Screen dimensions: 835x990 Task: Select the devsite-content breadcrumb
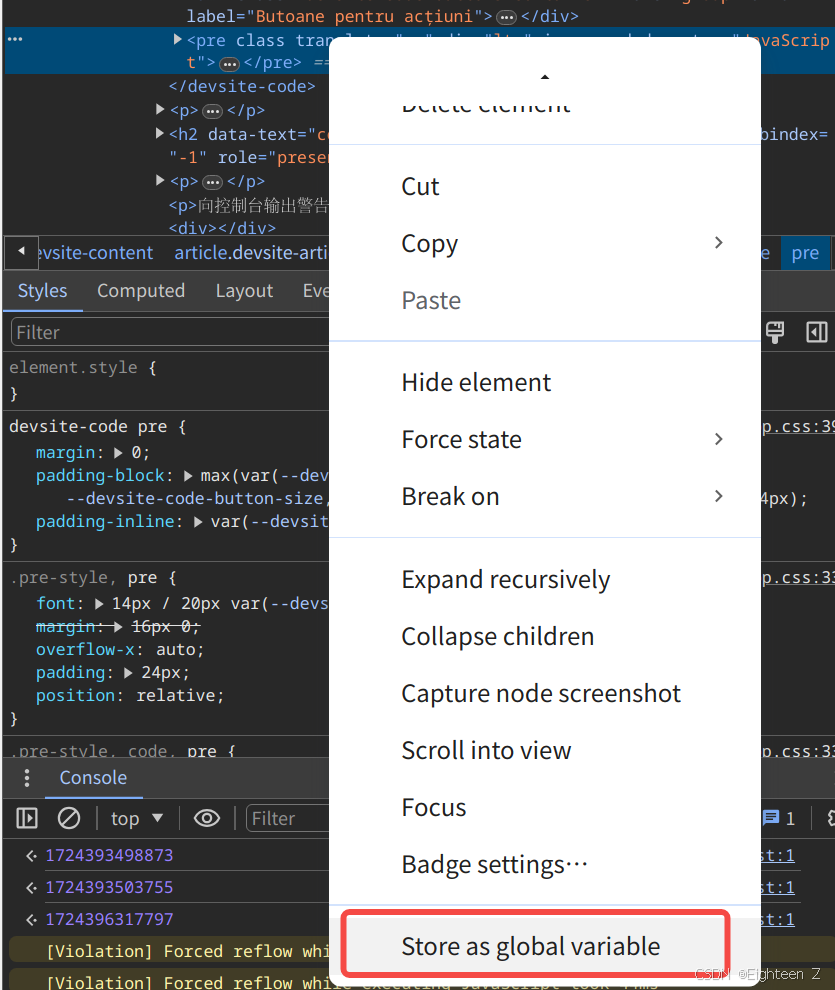point(95,253)
